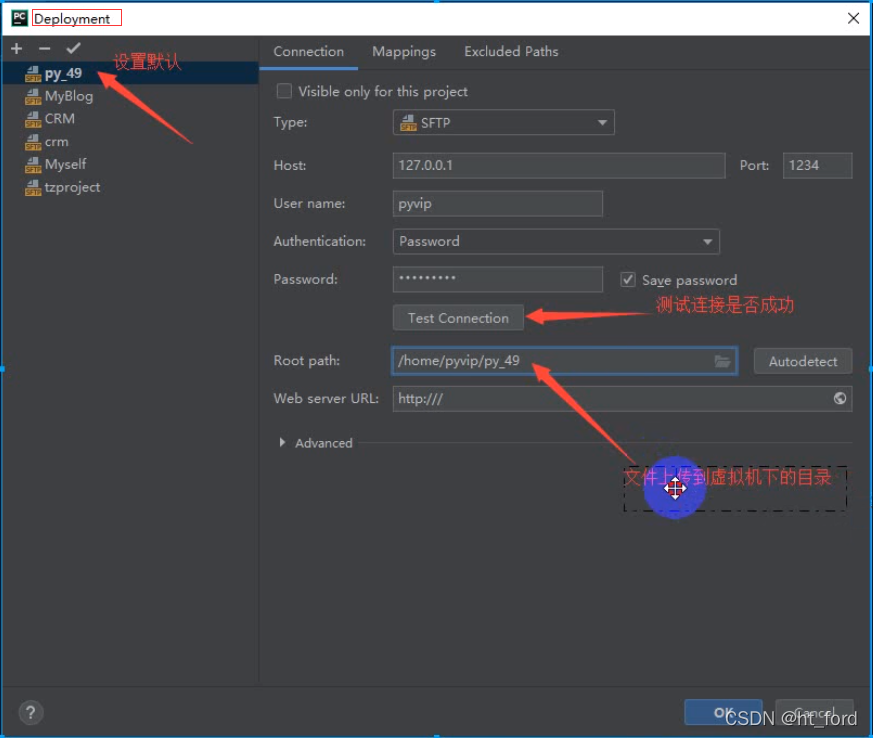Open the Excluded Paths tab
This screenshot has width=873, height=738.
coord(511,52)
